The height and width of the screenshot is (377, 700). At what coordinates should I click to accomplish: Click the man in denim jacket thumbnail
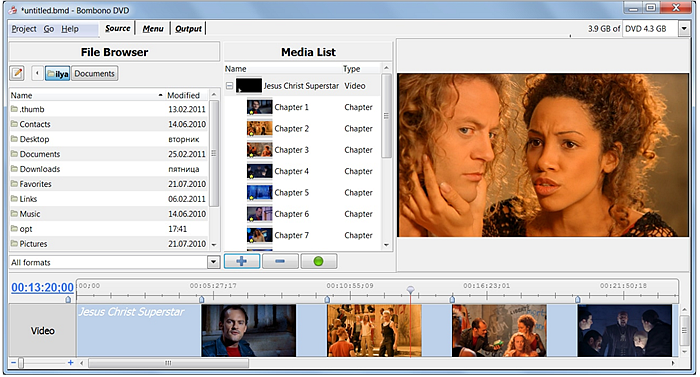tap(249, 331)
